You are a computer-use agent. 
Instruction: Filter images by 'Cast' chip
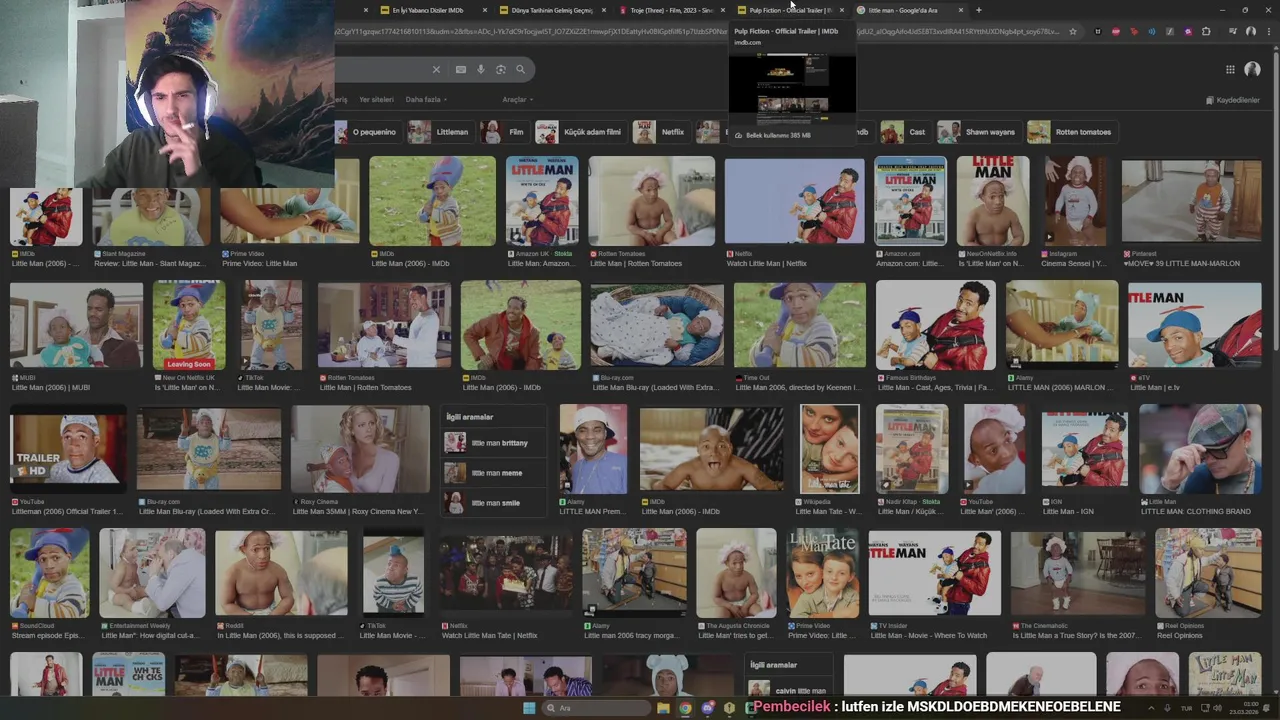[906, 132]
